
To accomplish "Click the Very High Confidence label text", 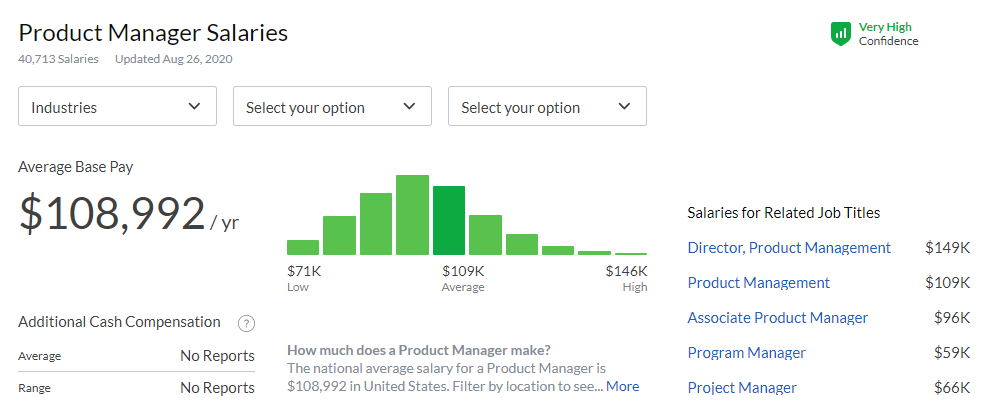I will click(887, 34).
